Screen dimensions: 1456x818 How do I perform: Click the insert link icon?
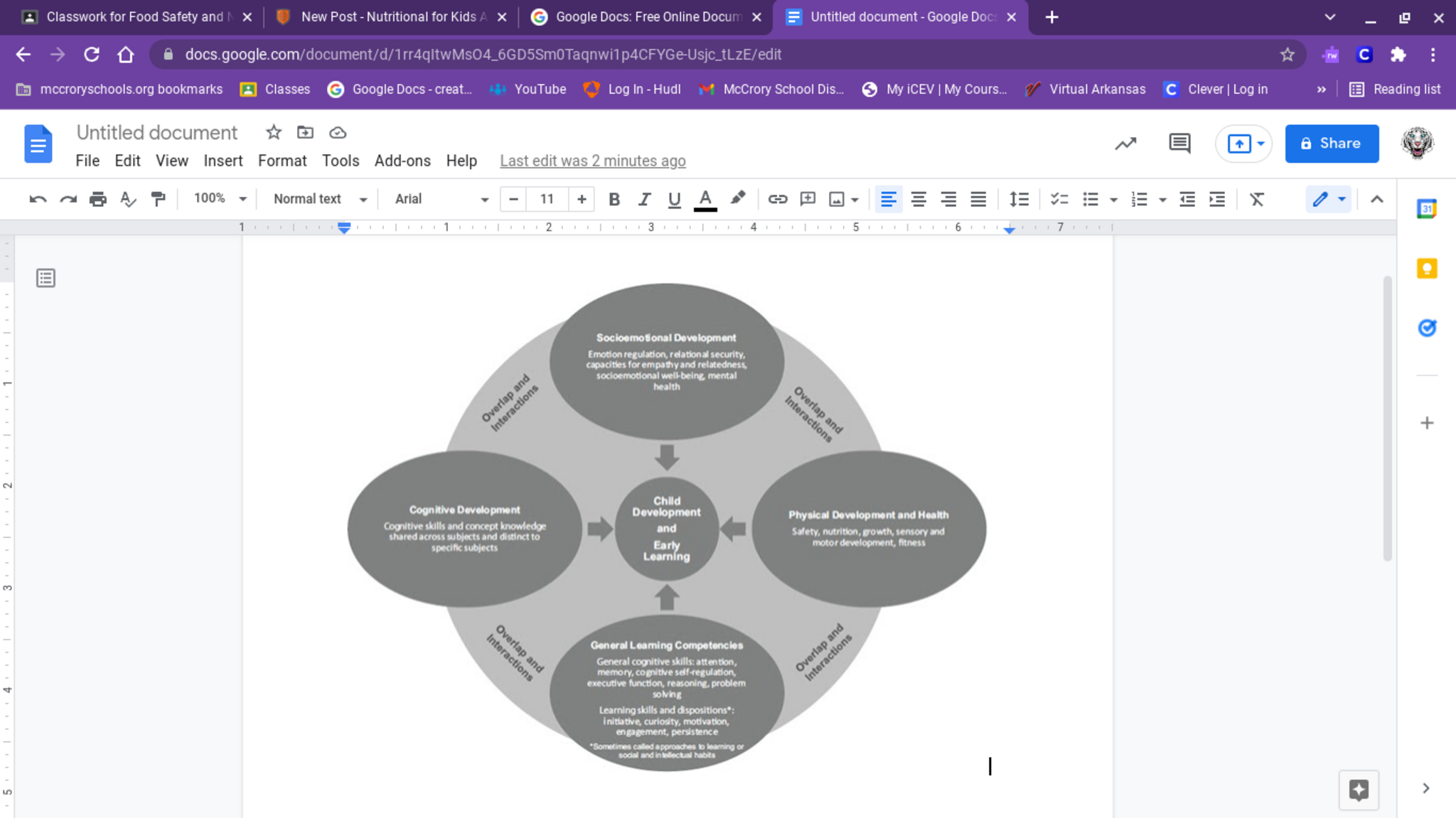pyautogui.click(x=777, y=199)
